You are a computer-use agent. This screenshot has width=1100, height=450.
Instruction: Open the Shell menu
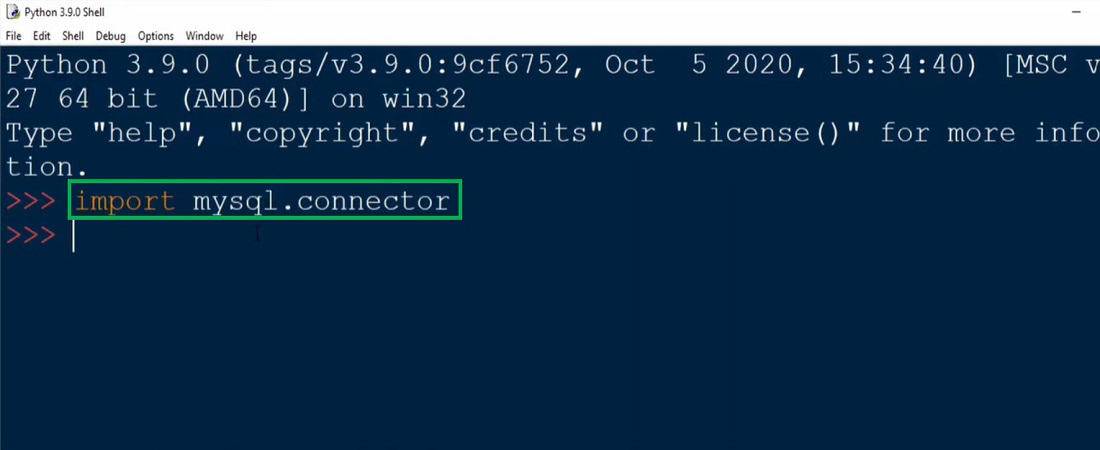pos(73,36)
